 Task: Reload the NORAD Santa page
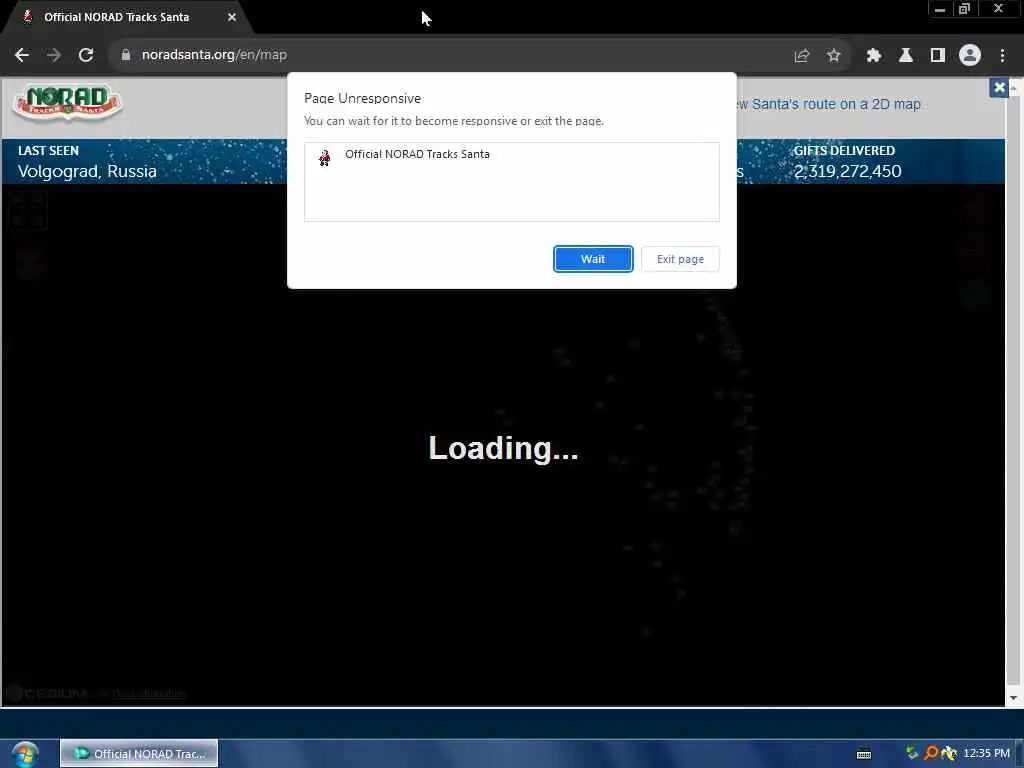click(86, 55)
